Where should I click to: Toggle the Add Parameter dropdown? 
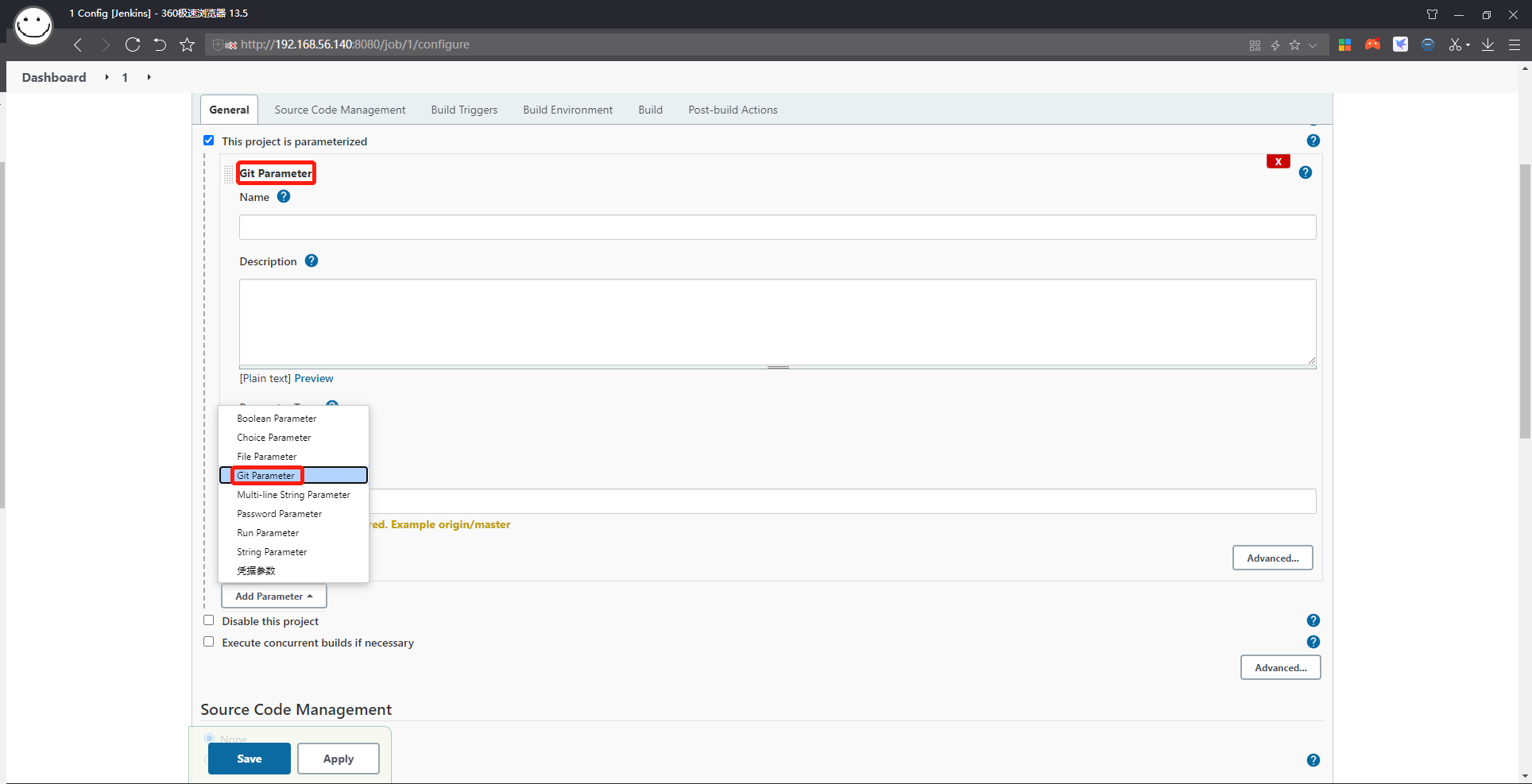click(x=274, y=596)
